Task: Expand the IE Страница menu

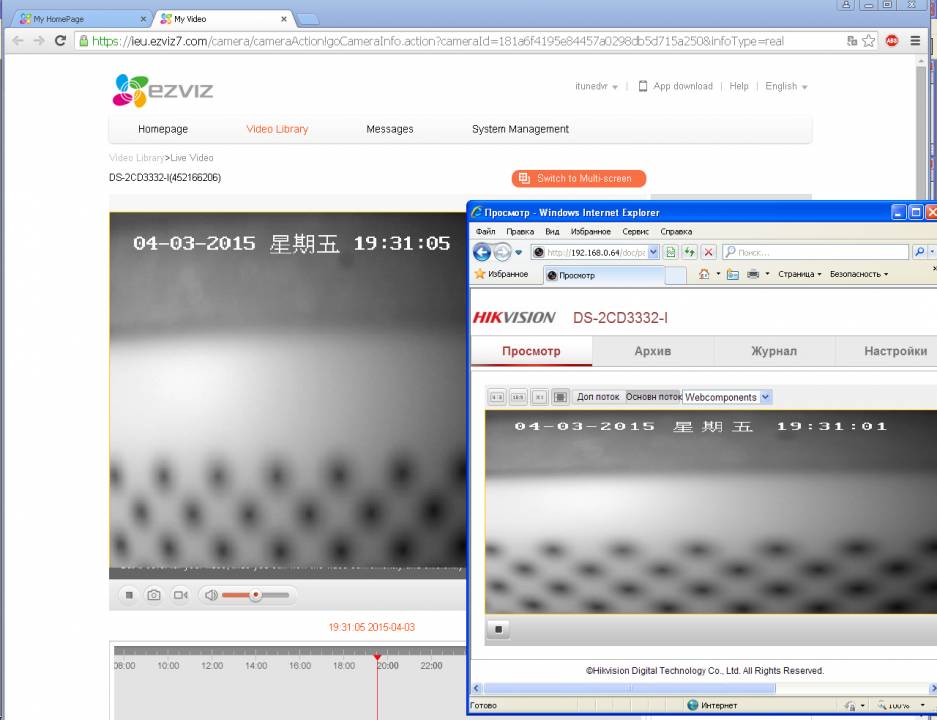Action: pyautogui.click(x=800, y=274)
